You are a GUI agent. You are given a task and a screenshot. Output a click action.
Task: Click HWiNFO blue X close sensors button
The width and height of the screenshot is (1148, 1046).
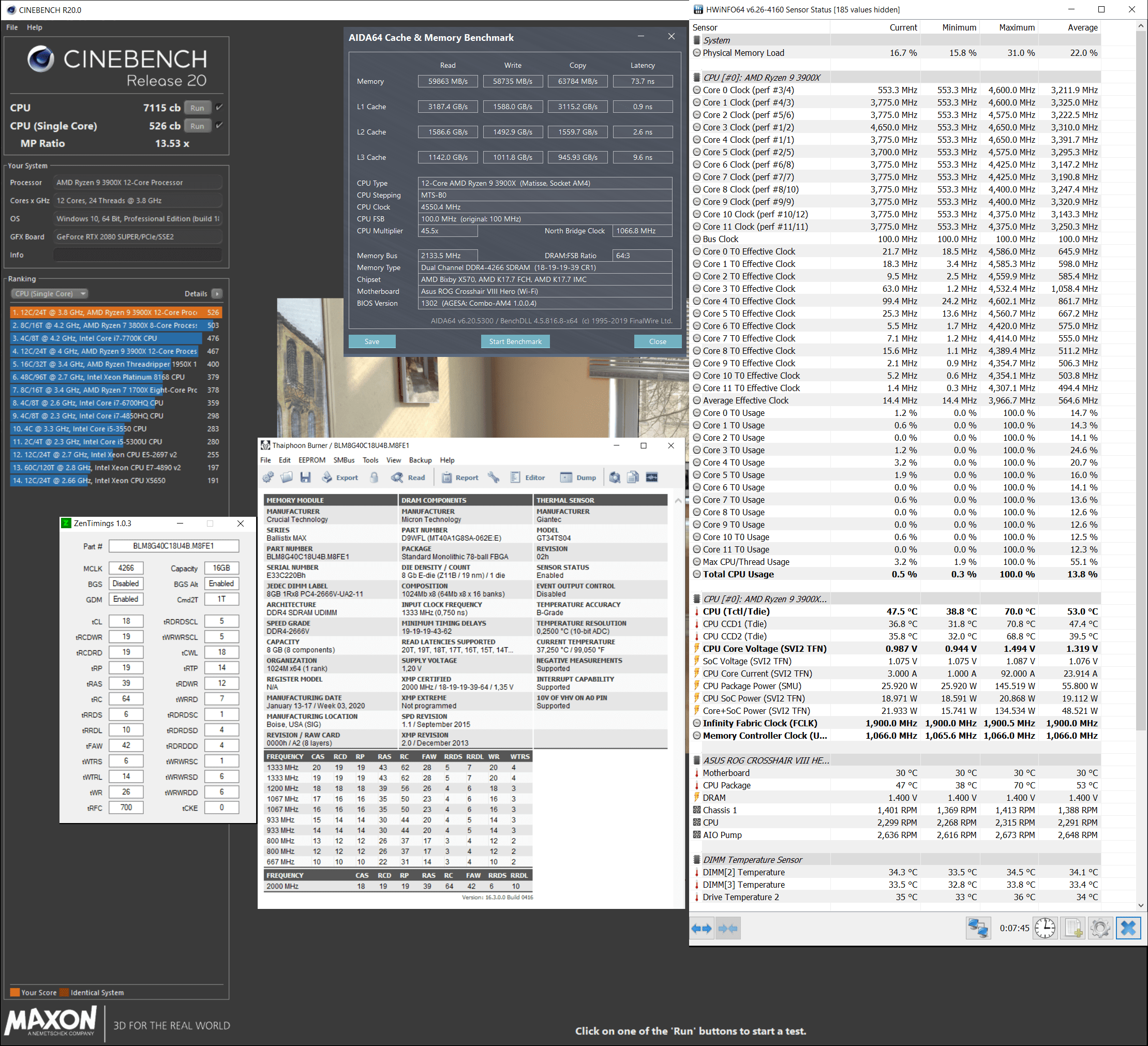pos(1128,928)
